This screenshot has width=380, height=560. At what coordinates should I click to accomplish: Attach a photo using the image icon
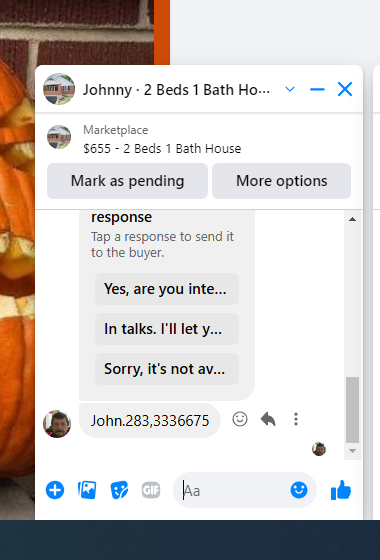tap(87, 490)
